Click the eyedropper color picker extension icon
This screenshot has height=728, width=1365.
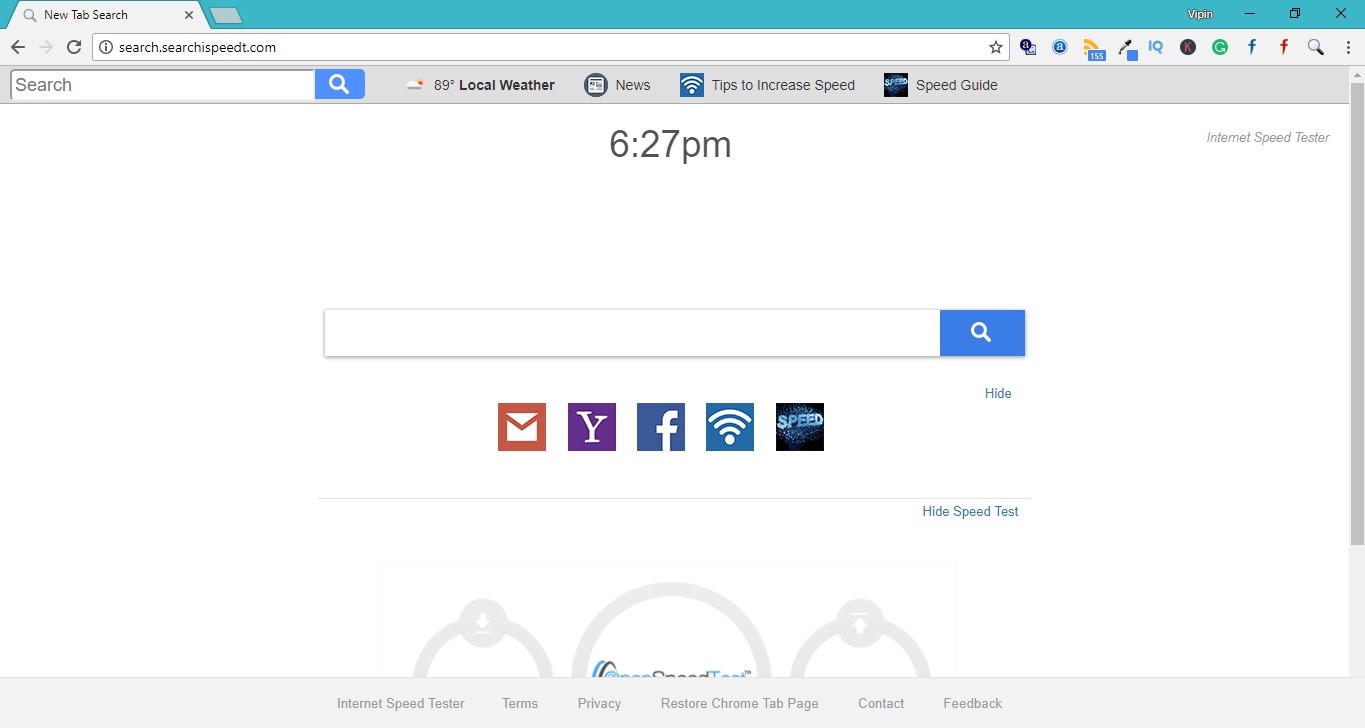pos(1125,46)
